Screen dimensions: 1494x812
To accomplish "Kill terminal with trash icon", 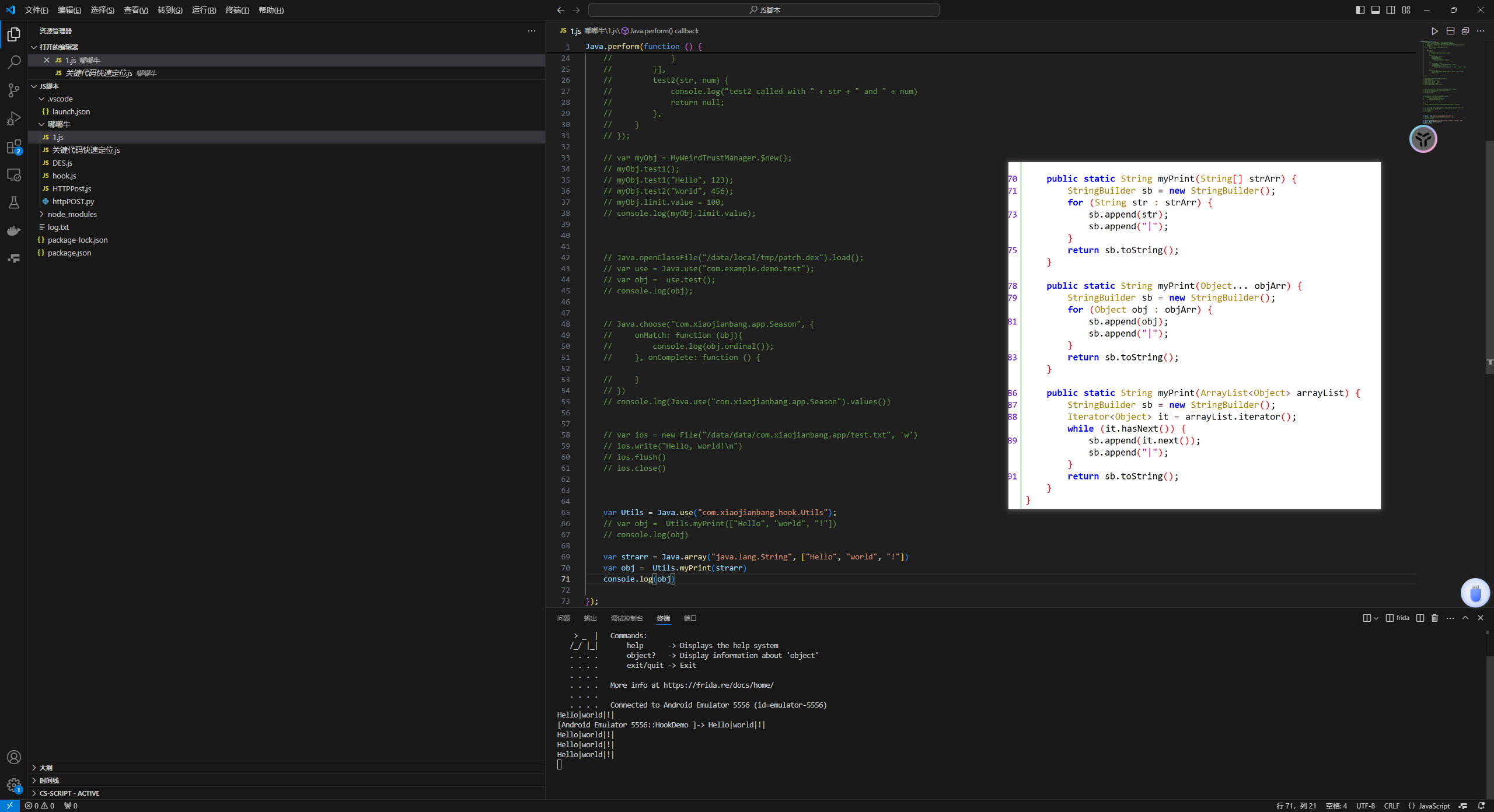I will [1434, 618].
